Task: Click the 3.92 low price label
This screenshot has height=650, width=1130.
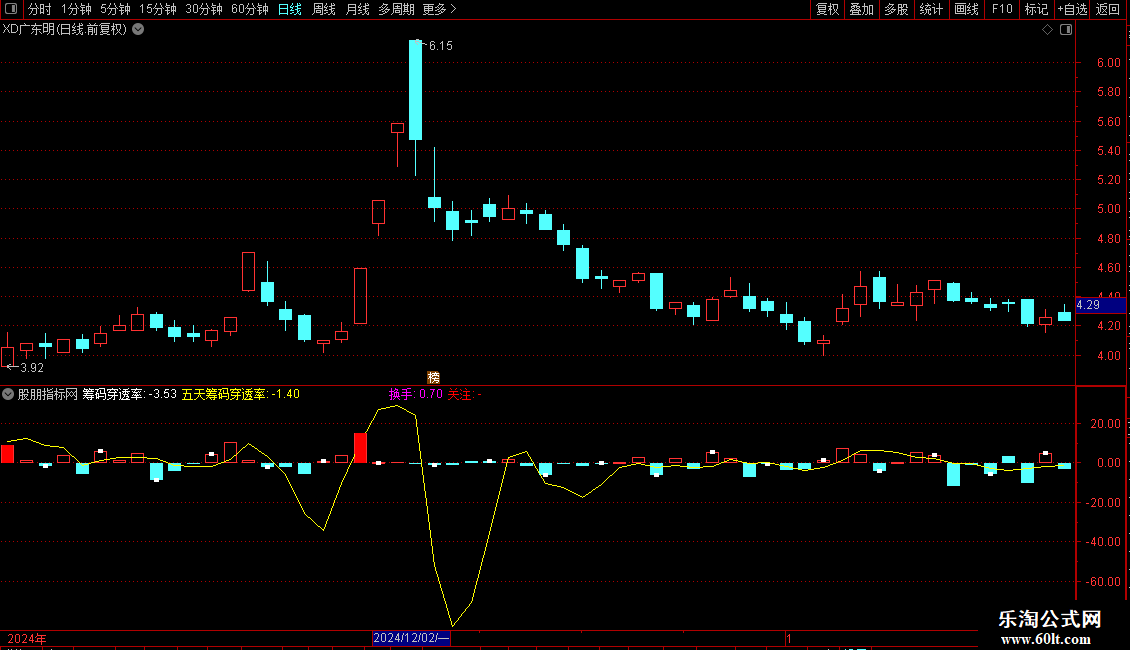Action: pos(32,368)
